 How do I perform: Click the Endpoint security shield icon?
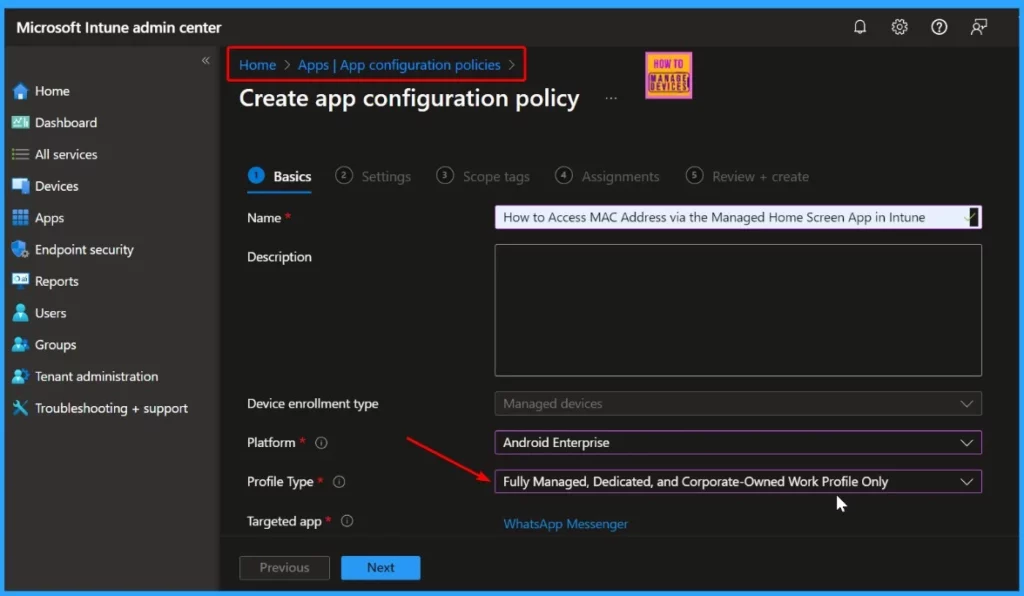click(20, 249)
